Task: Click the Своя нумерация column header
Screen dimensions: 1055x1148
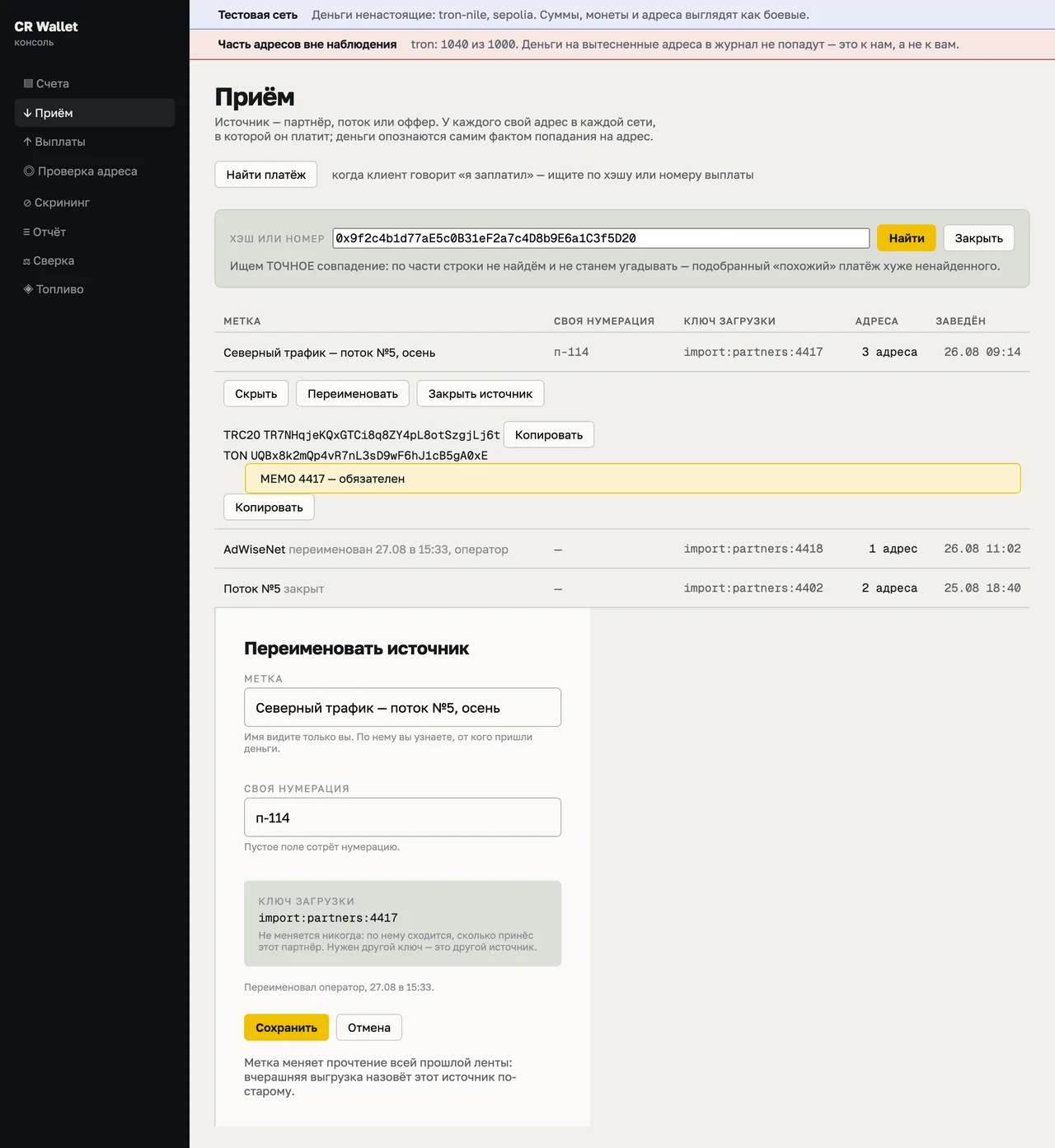Action: 604,321
